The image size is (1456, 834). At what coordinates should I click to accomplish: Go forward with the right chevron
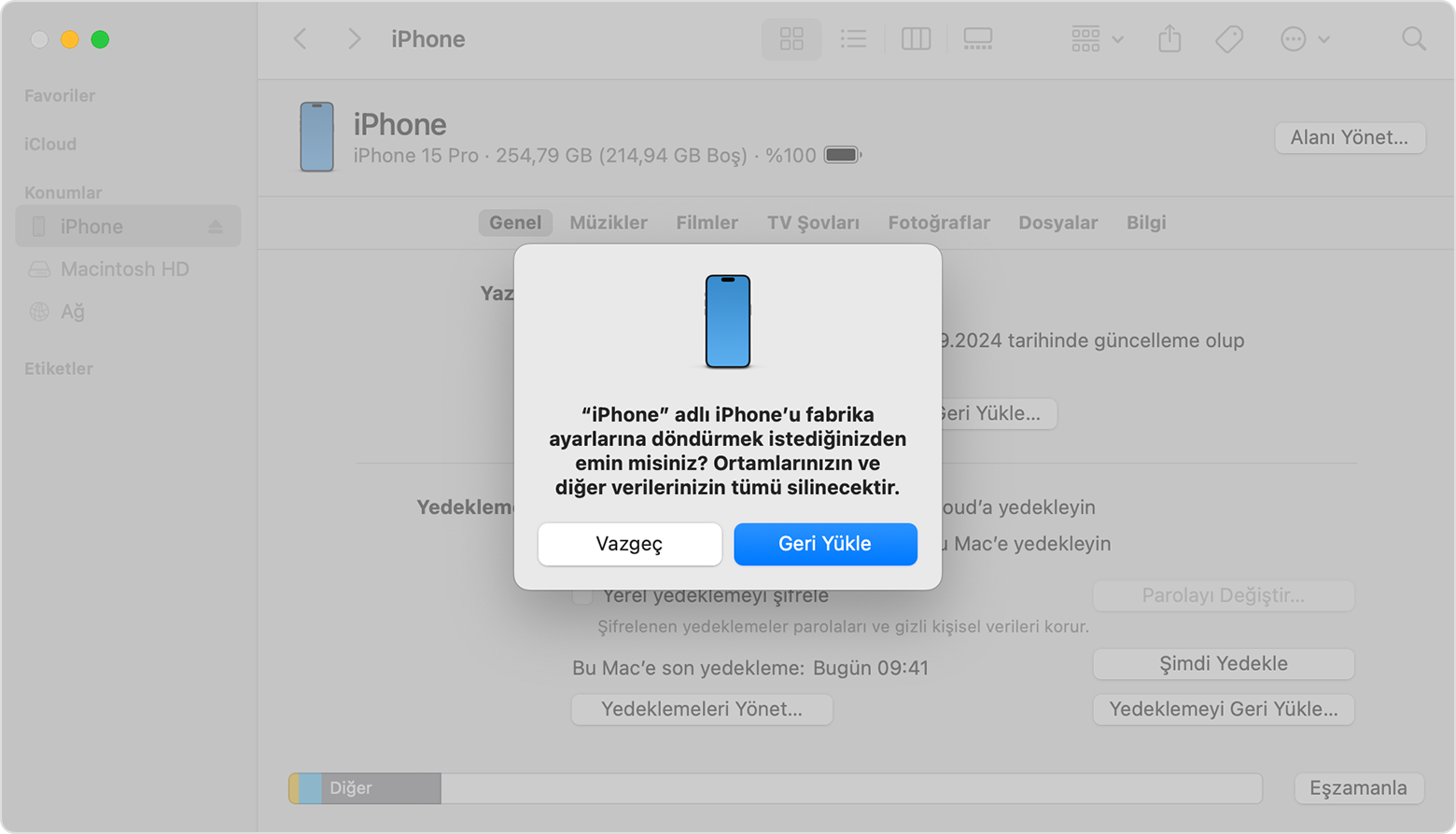coord(354,39)
